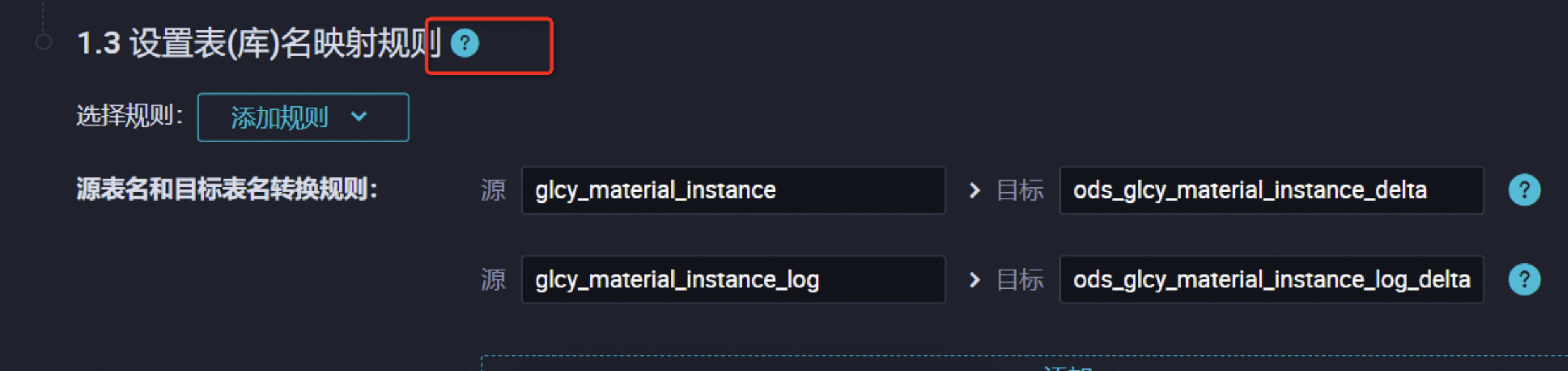Click the 源表名和目标表名转换规则 label
Image resolution: width=1568 pixels, height=371 pixels.
[227, 189]
